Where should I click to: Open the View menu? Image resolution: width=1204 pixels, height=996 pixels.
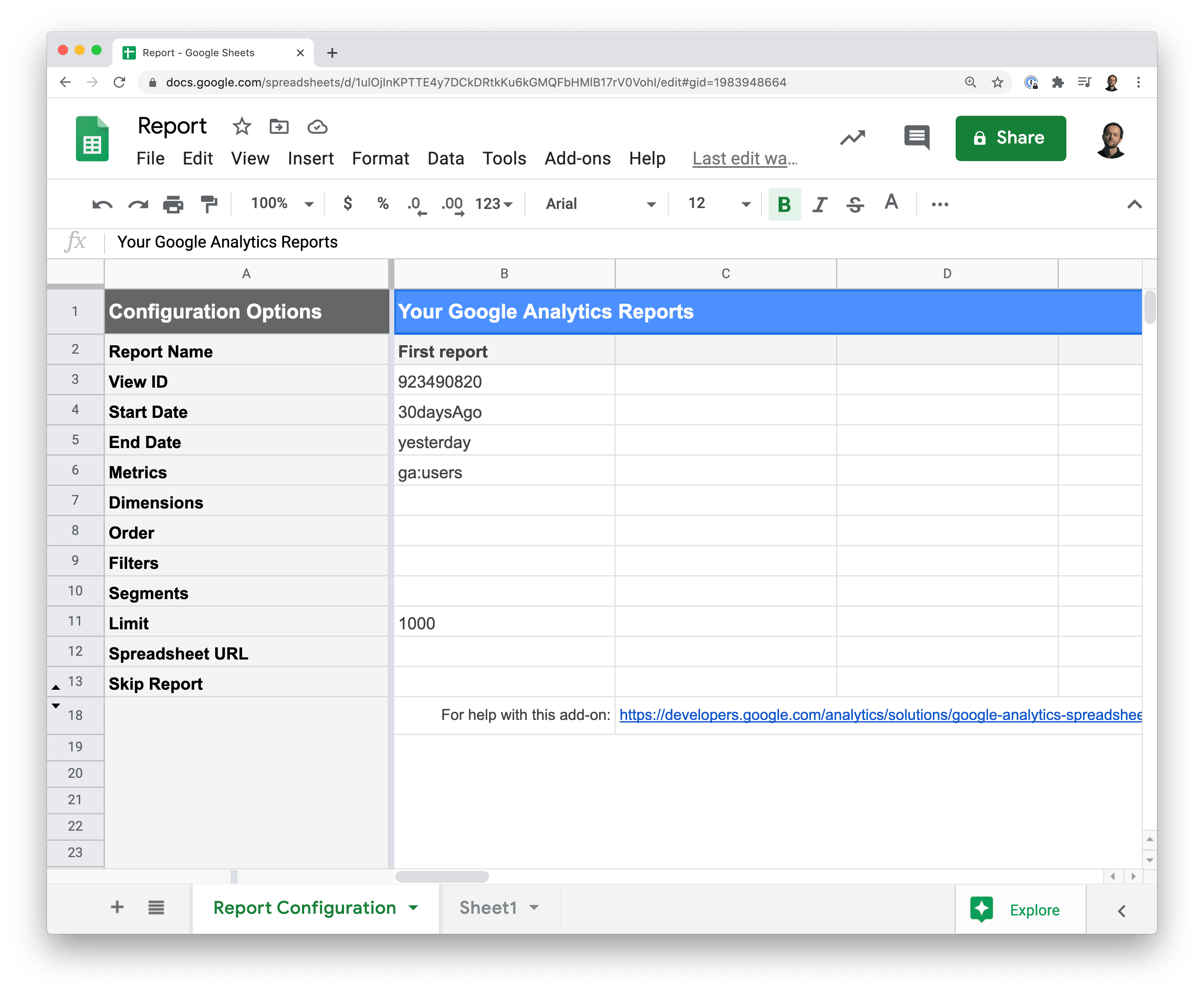(250, 158)
